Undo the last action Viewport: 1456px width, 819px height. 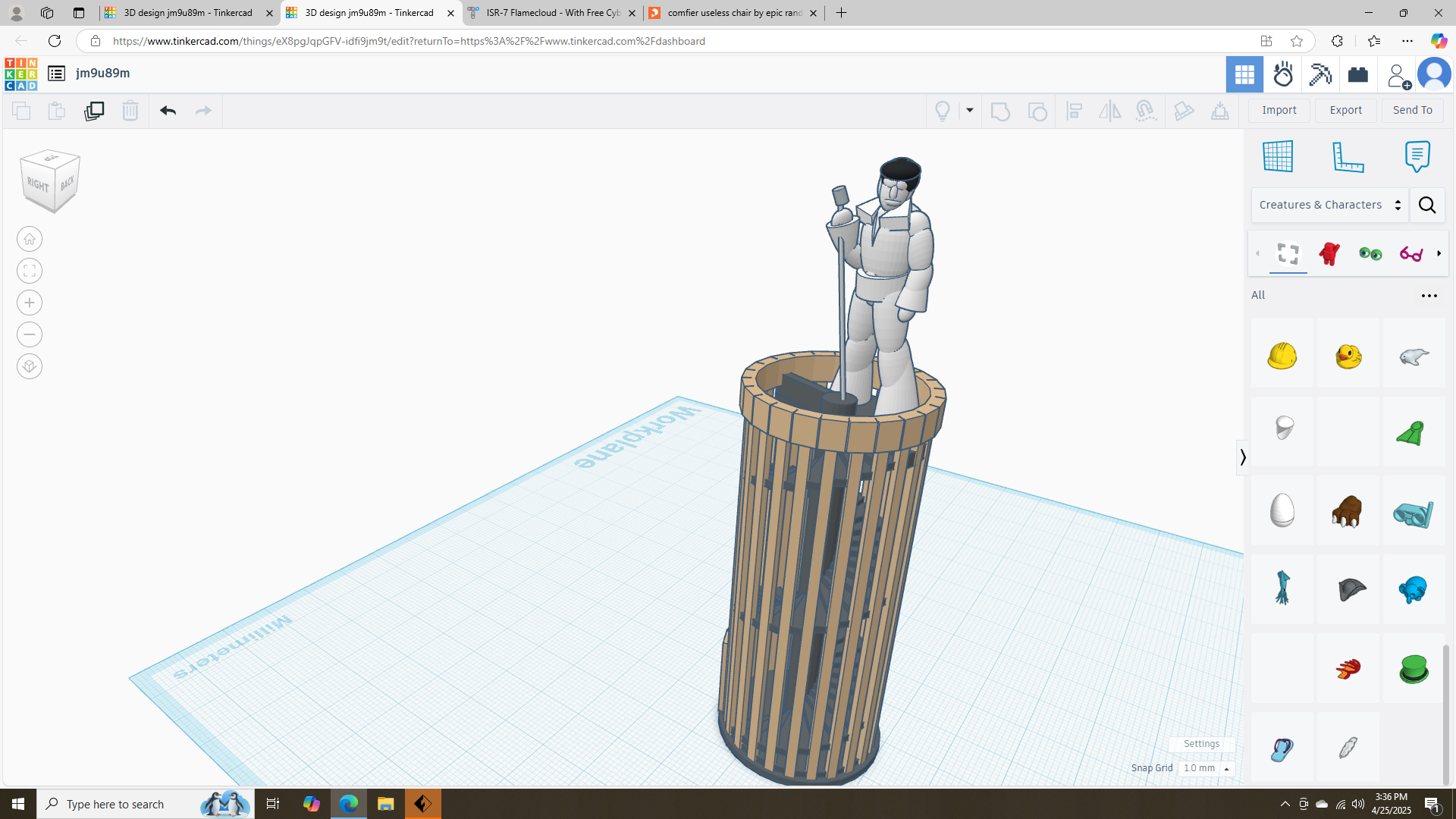168,111
